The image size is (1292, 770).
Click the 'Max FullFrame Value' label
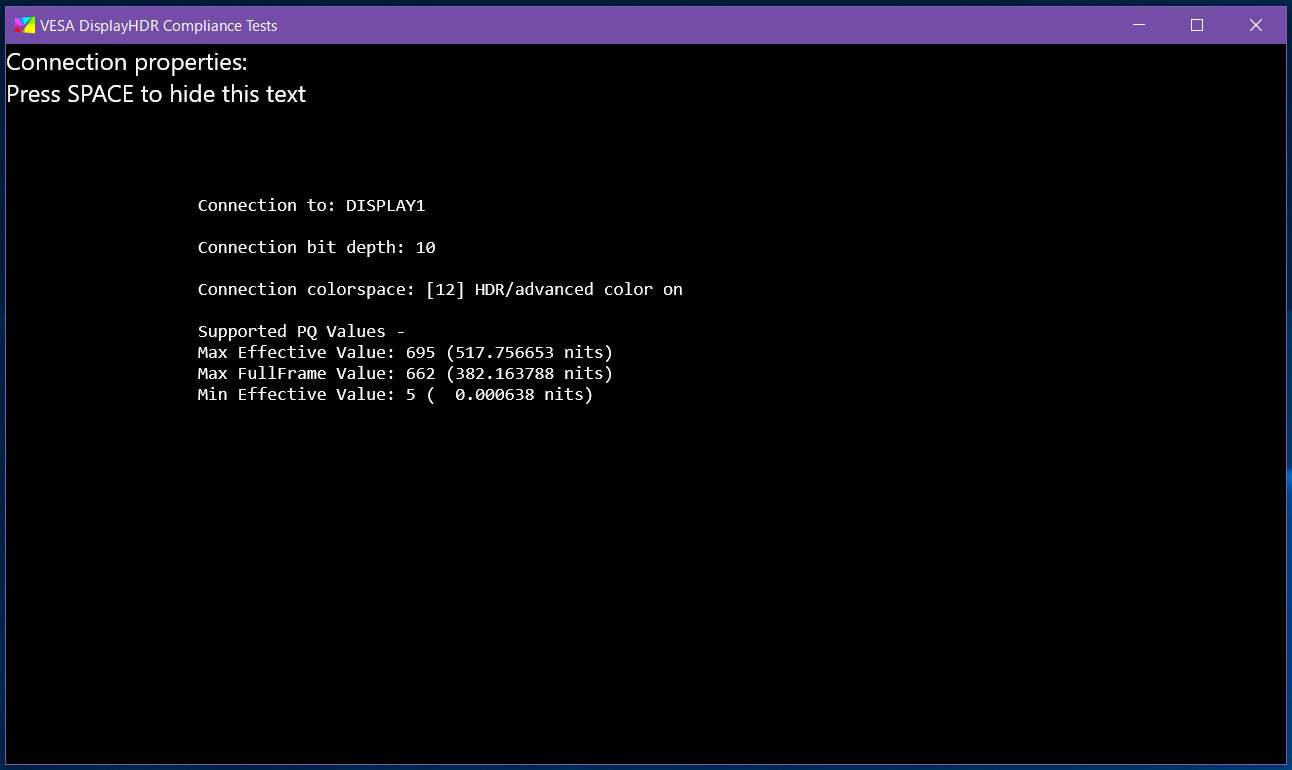pos(297,373)
